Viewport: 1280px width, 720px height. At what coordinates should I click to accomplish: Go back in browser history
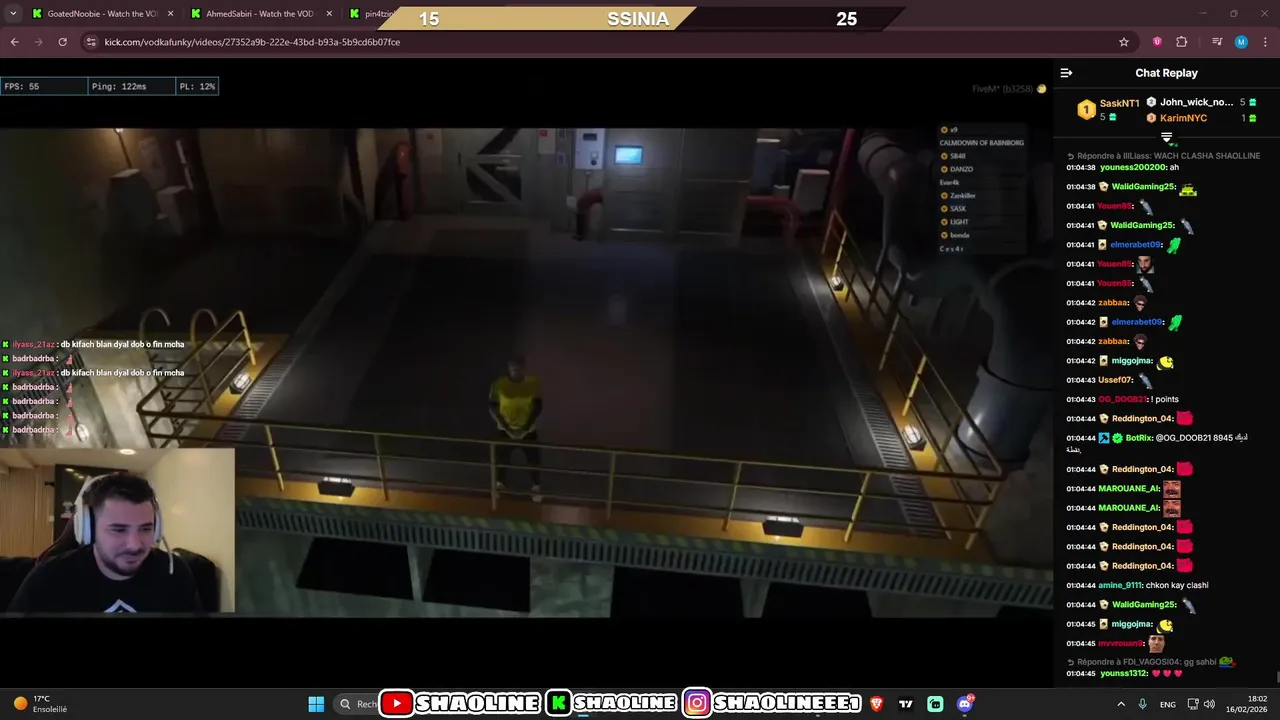click(14, 42)
